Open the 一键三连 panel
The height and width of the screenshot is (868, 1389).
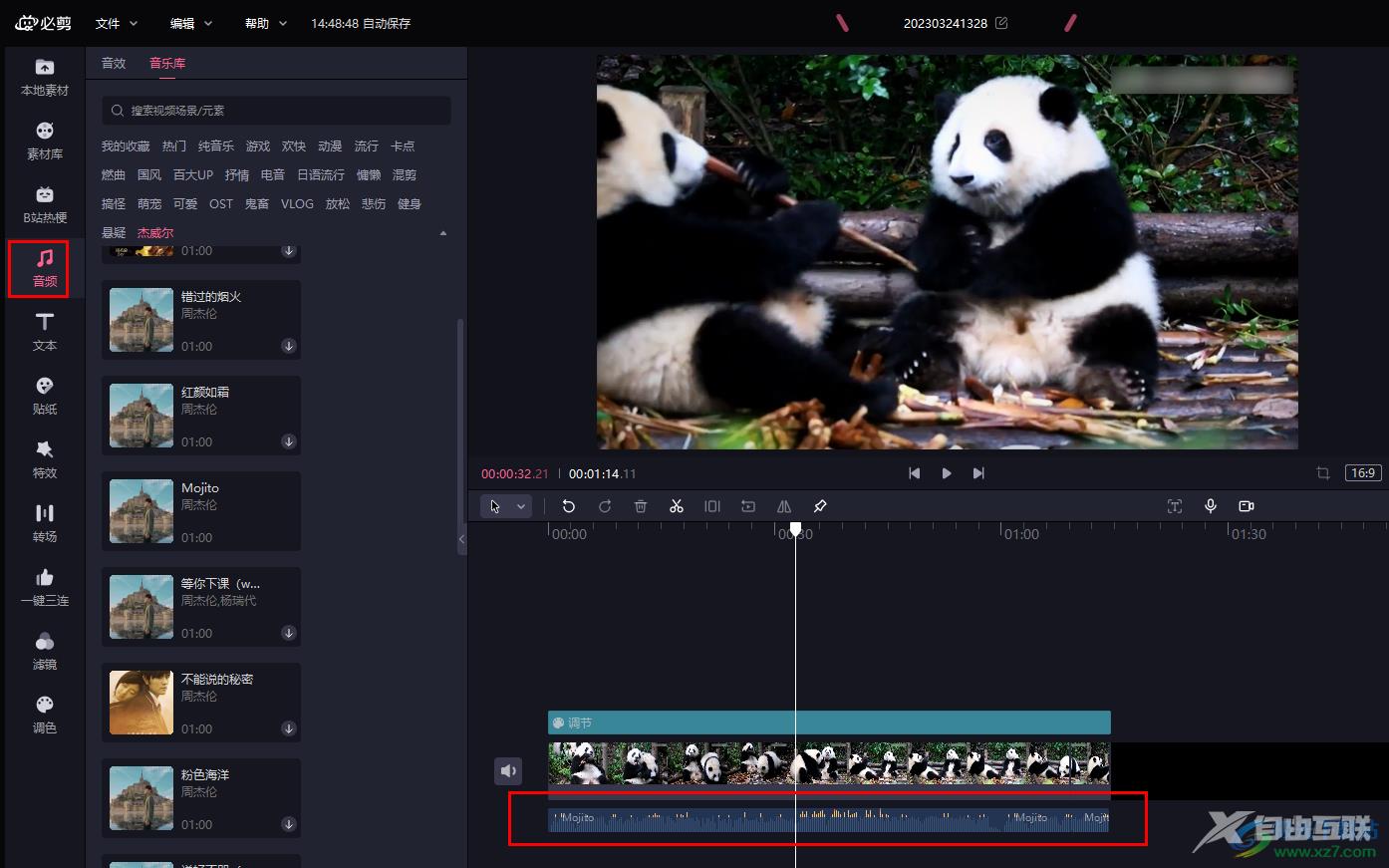pyautogui.click(x=45, y=588)
